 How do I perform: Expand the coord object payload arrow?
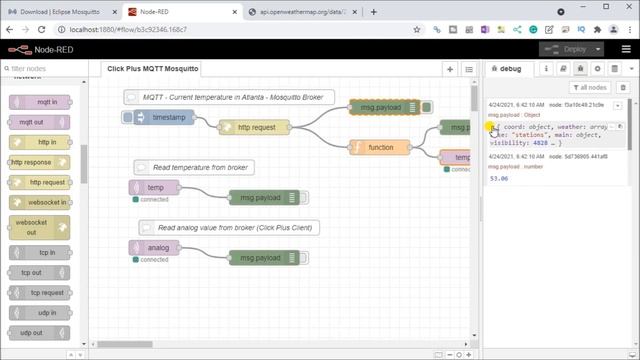point(493,127)
